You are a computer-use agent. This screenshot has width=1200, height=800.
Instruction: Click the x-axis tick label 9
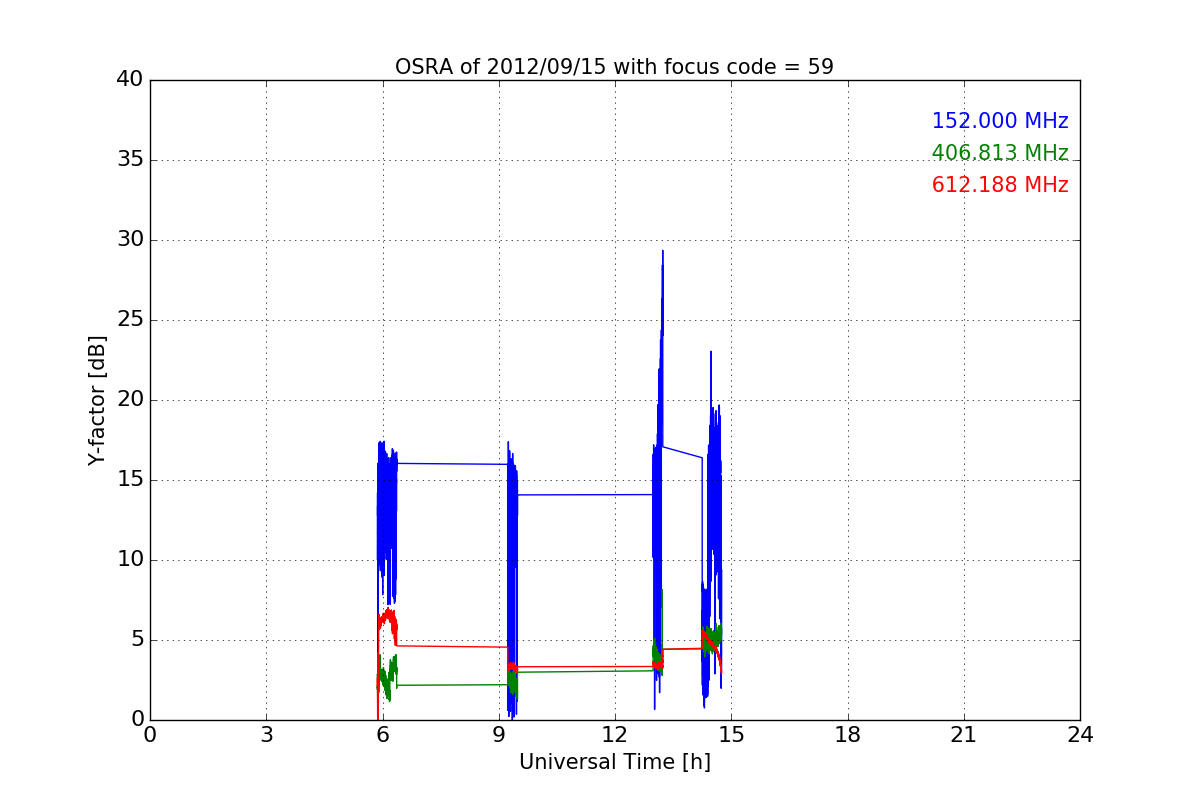coord(498,735)
